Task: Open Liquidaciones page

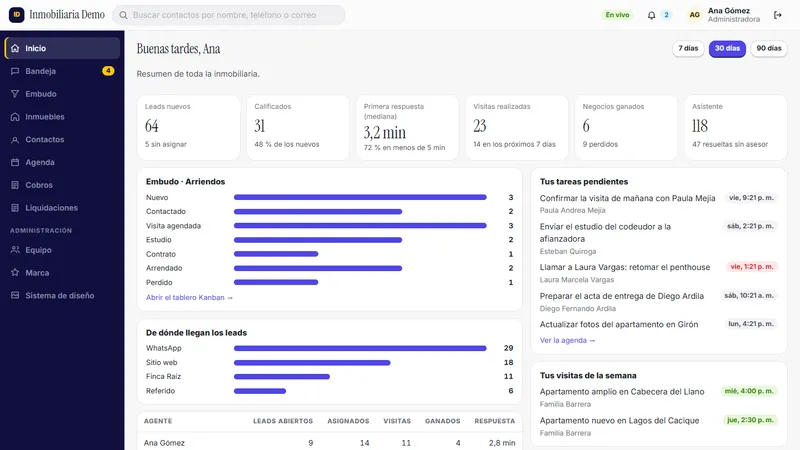Action: 62,208
